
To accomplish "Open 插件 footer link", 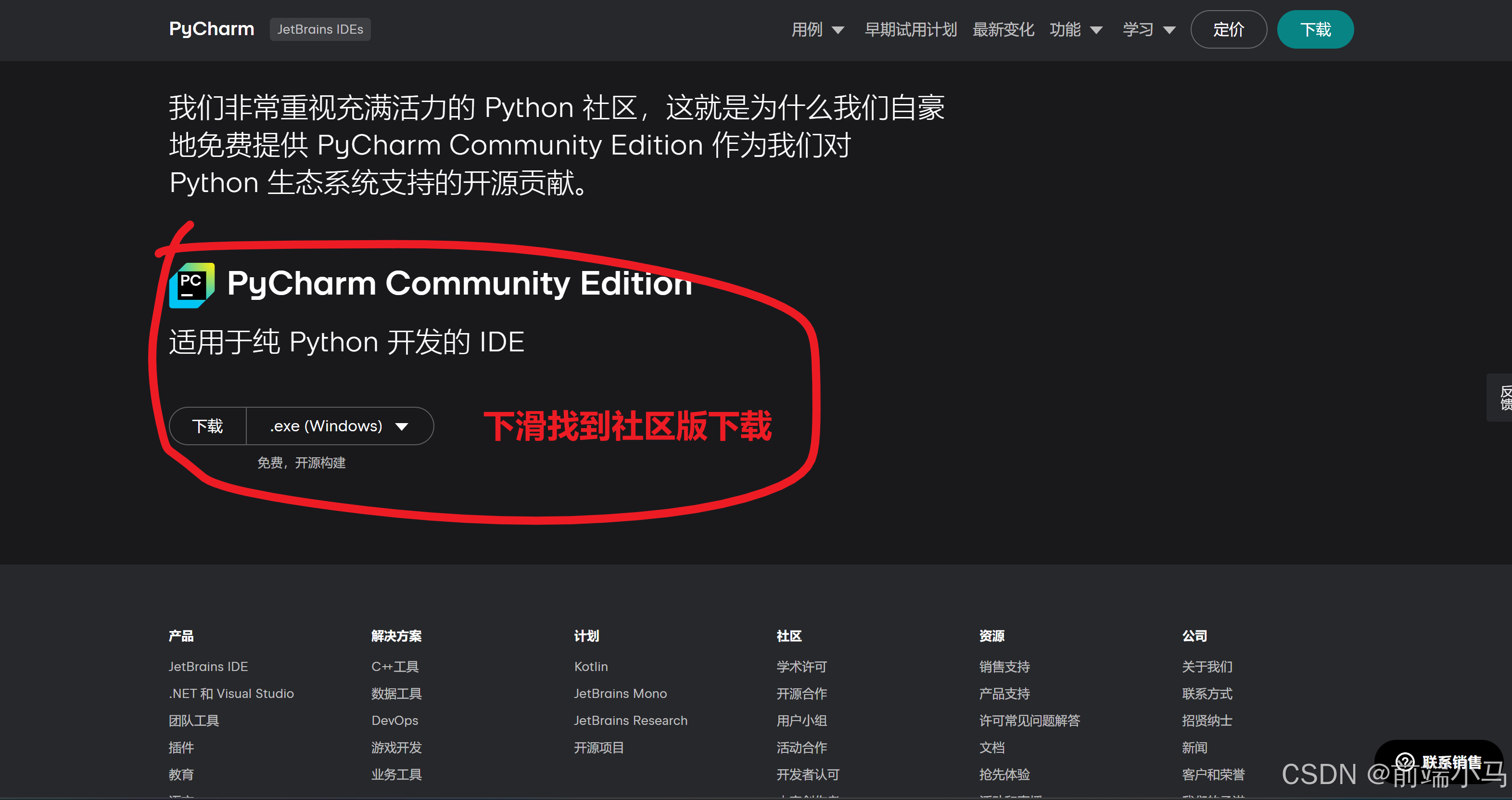I will tap(181, 748).
